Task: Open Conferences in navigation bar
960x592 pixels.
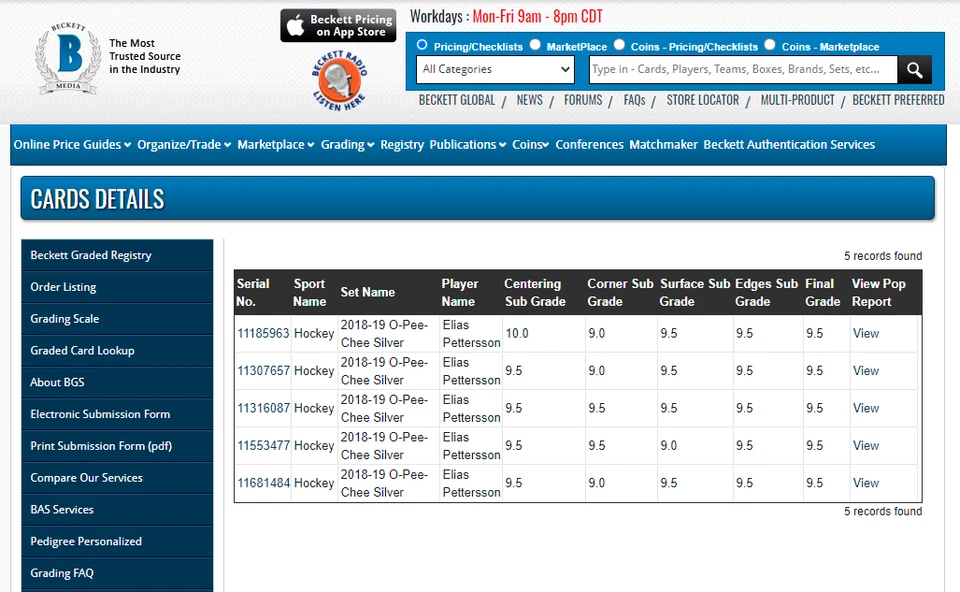Action: point(589,144)
